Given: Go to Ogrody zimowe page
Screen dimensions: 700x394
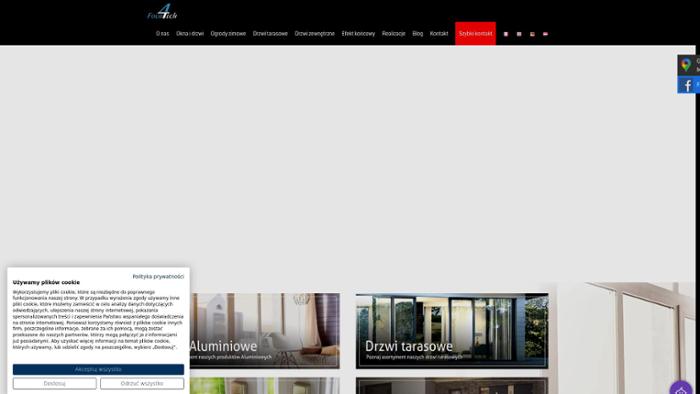Looking at the screenshot, I should pyautogui.click(x=228, y=33).
